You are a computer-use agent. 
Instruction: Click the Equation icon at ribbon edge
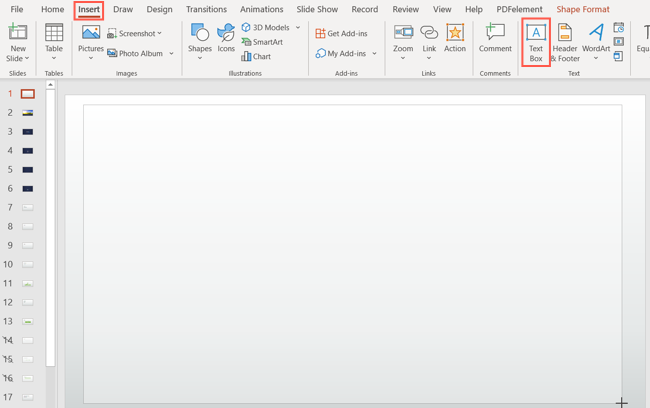point(645,32)
